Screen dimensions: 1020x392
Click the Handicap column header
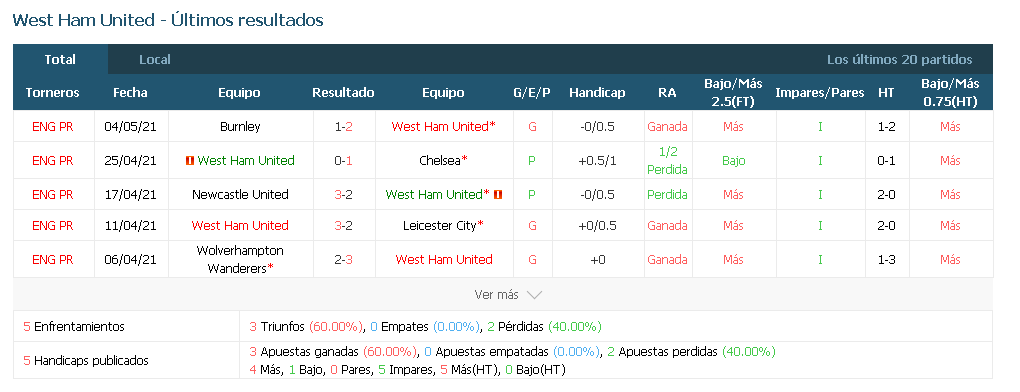[597, 93]
